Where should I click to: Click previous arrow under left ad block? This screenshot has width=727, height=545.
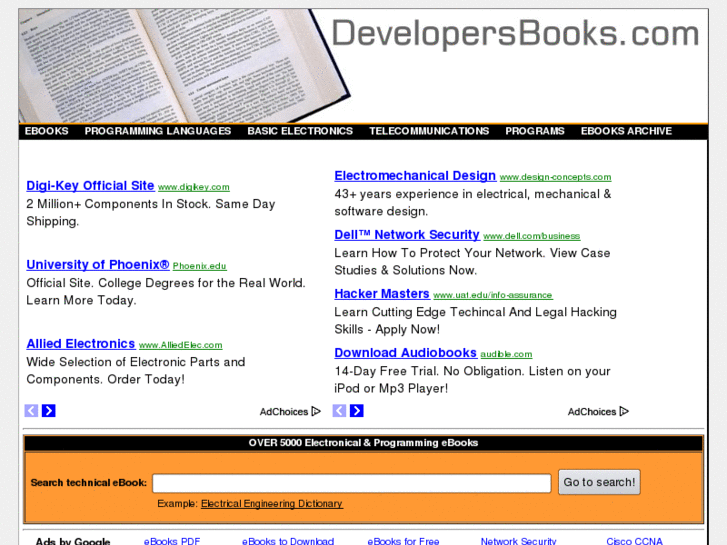pyautogui.click(x=32, y=410)
